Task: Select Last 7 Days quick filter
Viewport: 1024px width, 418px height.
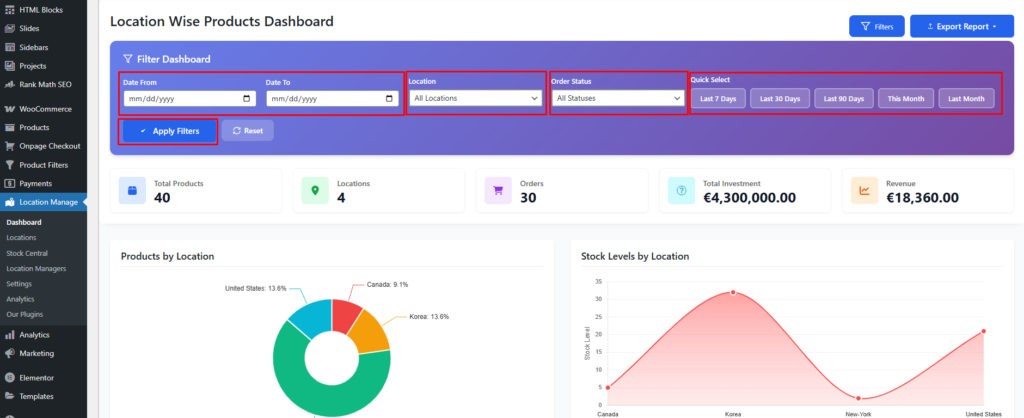Action: [717, 98]
